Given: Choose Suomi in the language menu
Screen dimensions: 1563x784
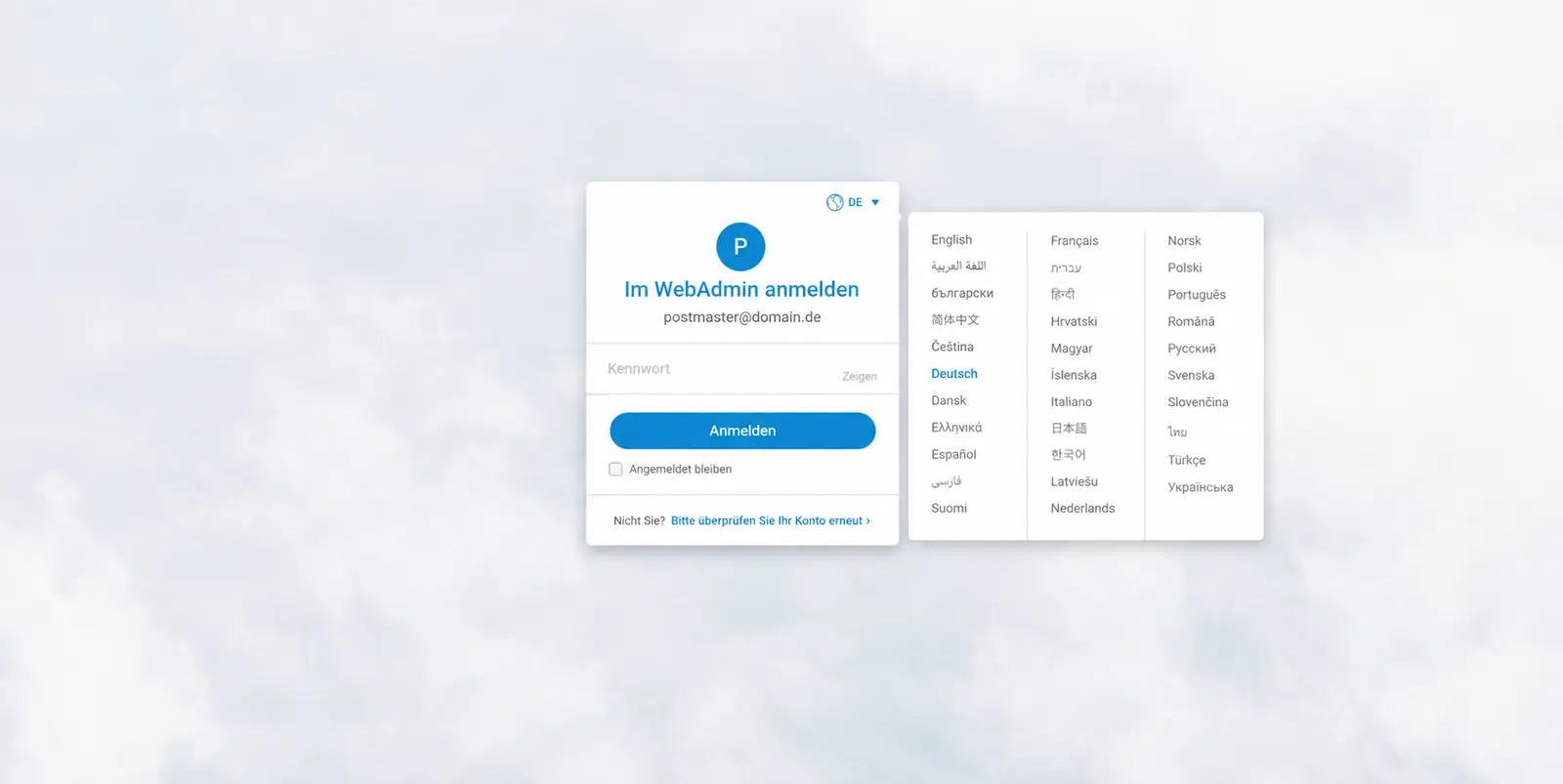Looking at the screenshot, I should [x=949, y=509].
